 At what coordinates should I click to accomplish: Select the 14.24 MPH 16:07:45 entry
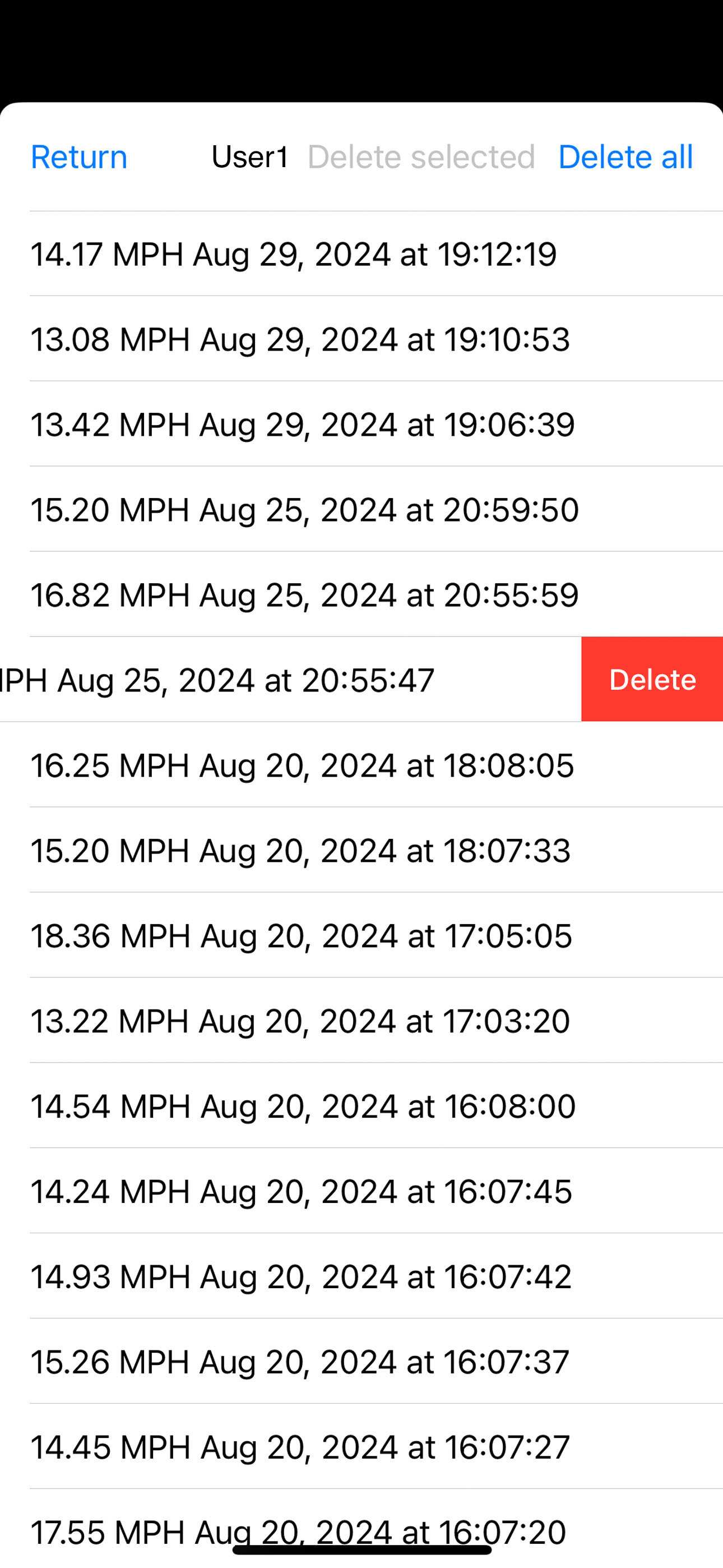tap(302, 1191)
